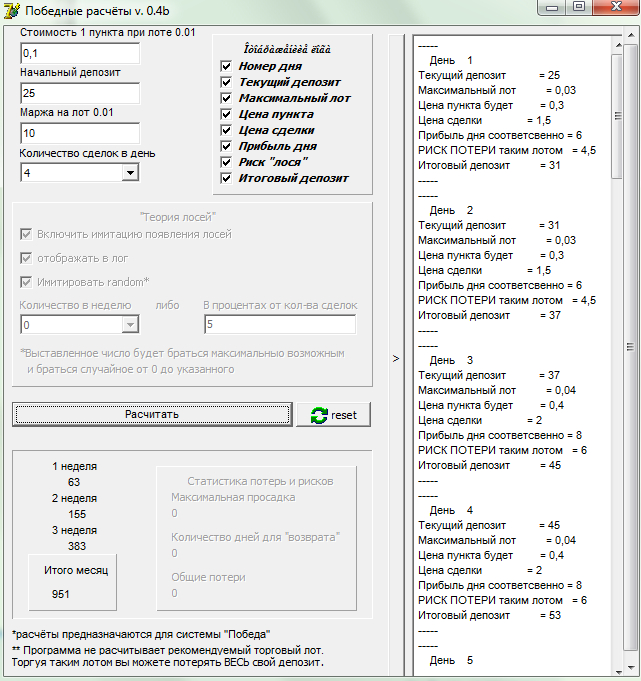The width and height of the screenshot is (641, 681).
Task: Toggle the отображать в лог checkbox
Action: [x=26, y=258]
